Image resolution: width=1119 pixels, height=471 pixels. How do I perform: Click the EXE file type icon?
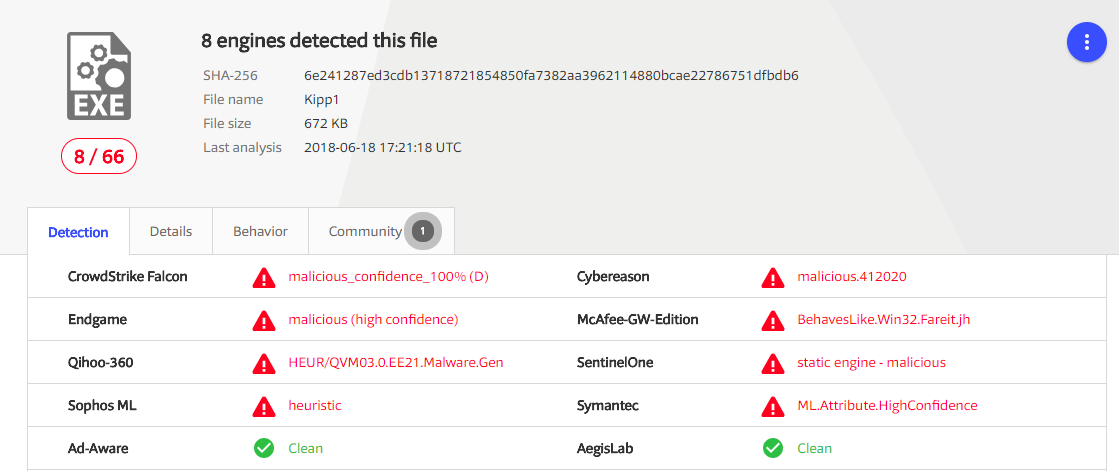tap(99, 76)
